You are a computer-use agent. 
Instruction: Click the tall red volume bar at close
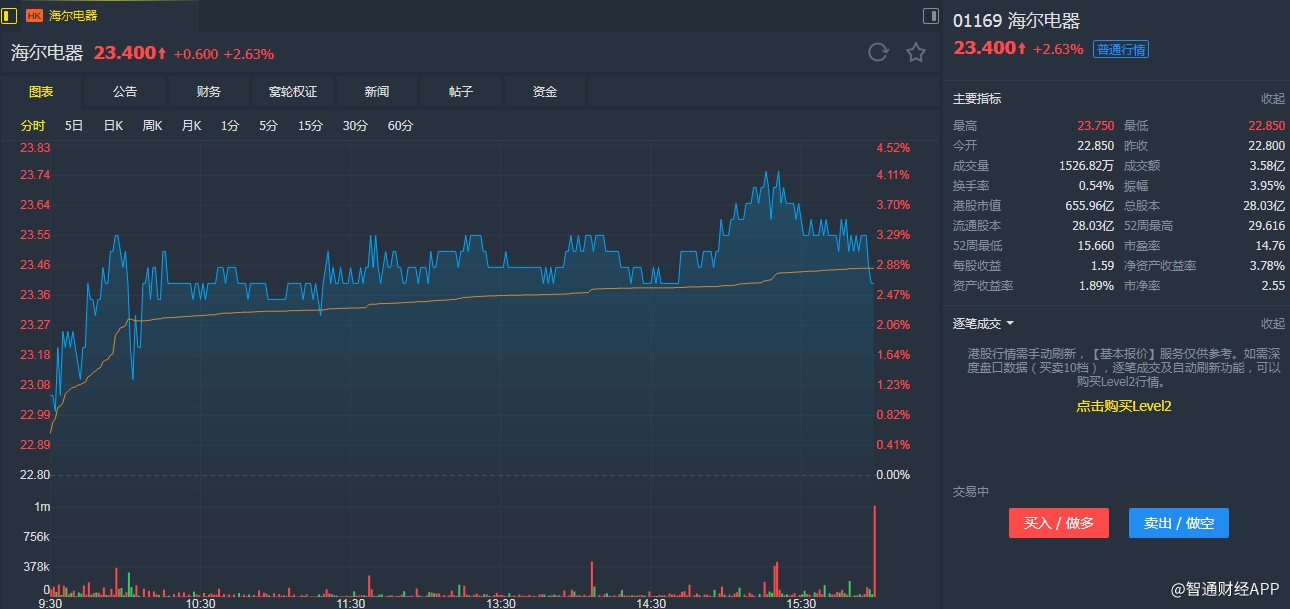tap(875, 550)
